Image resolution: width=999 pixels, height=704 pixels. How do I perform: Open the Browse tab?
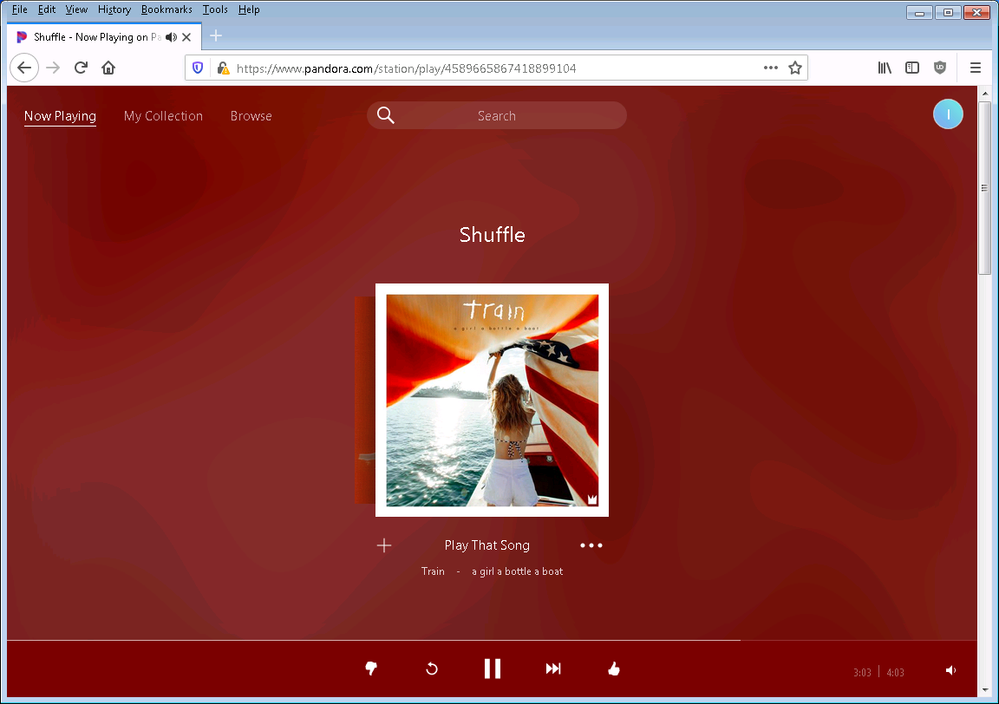pyautogui.click(x=251, y=116)
